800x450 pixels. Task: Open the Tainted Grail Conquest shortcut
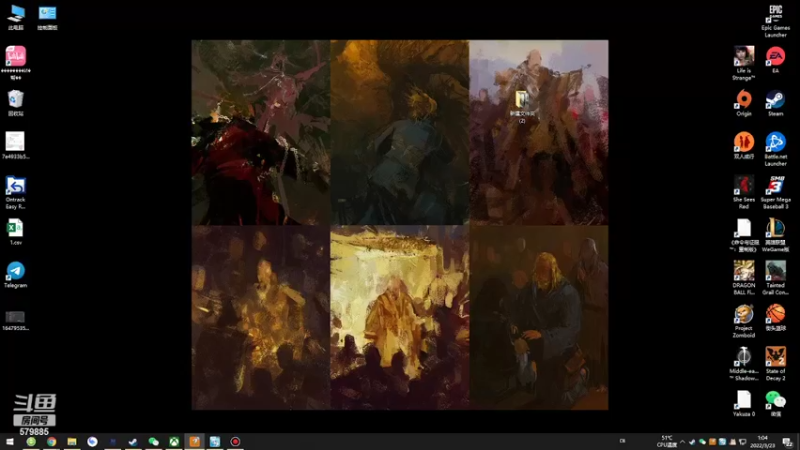pos(775,278)
